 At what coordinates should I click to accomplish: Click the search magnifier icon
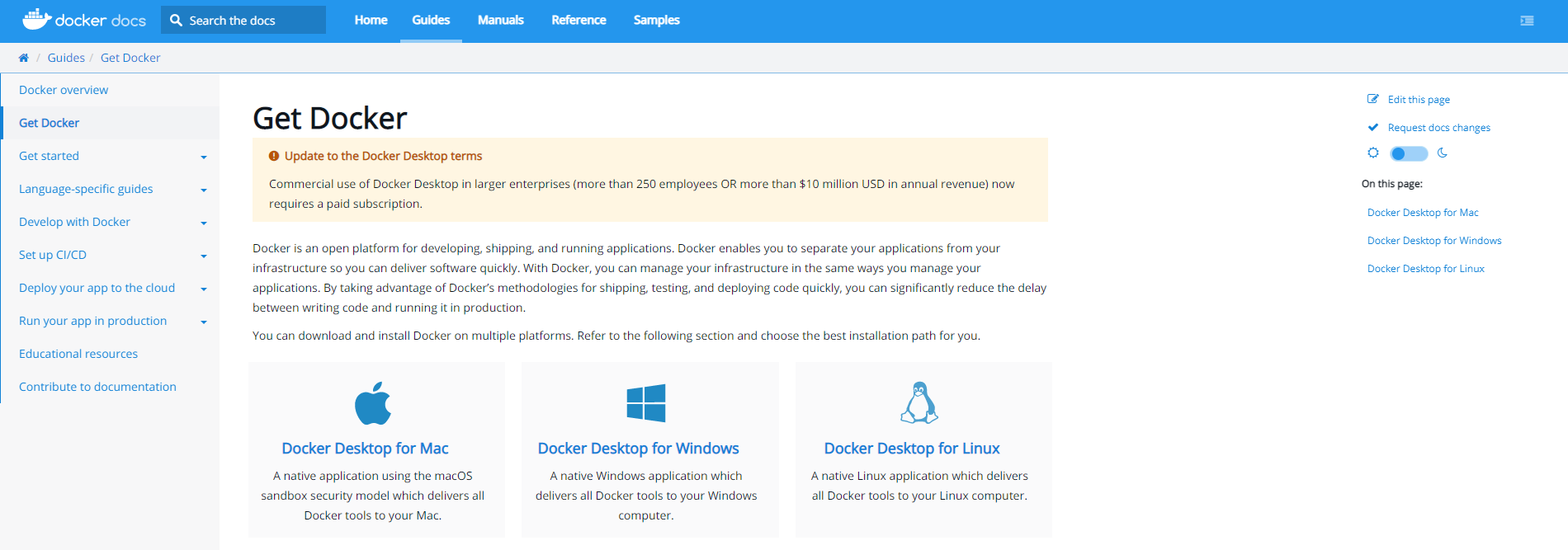pos(176,20)
